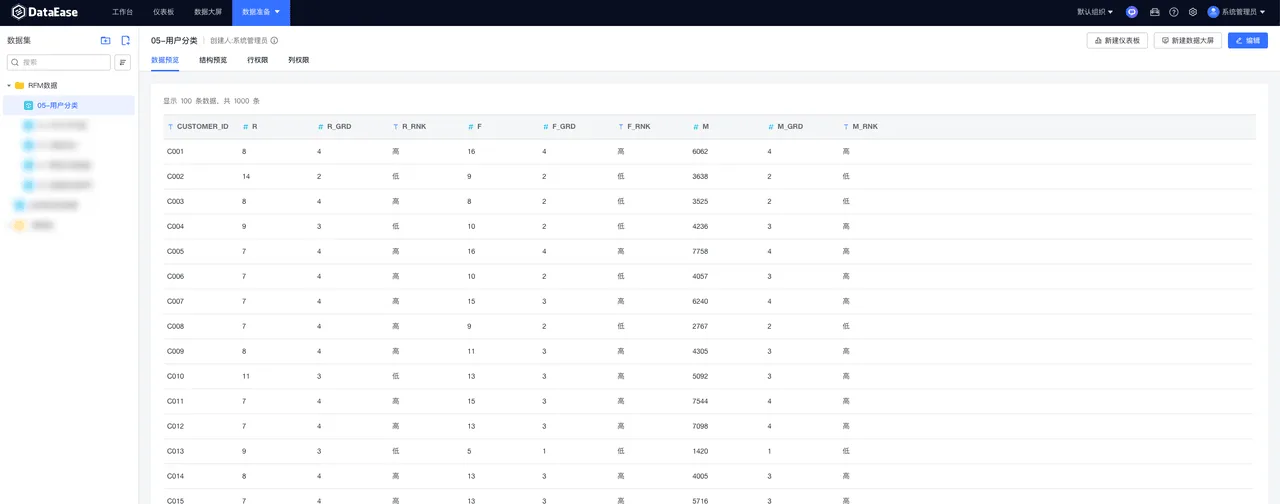This screenshot has width=1280, height=504.
Task: Open the toolbox icon in top bar
Action: (x=1155, y=12)
